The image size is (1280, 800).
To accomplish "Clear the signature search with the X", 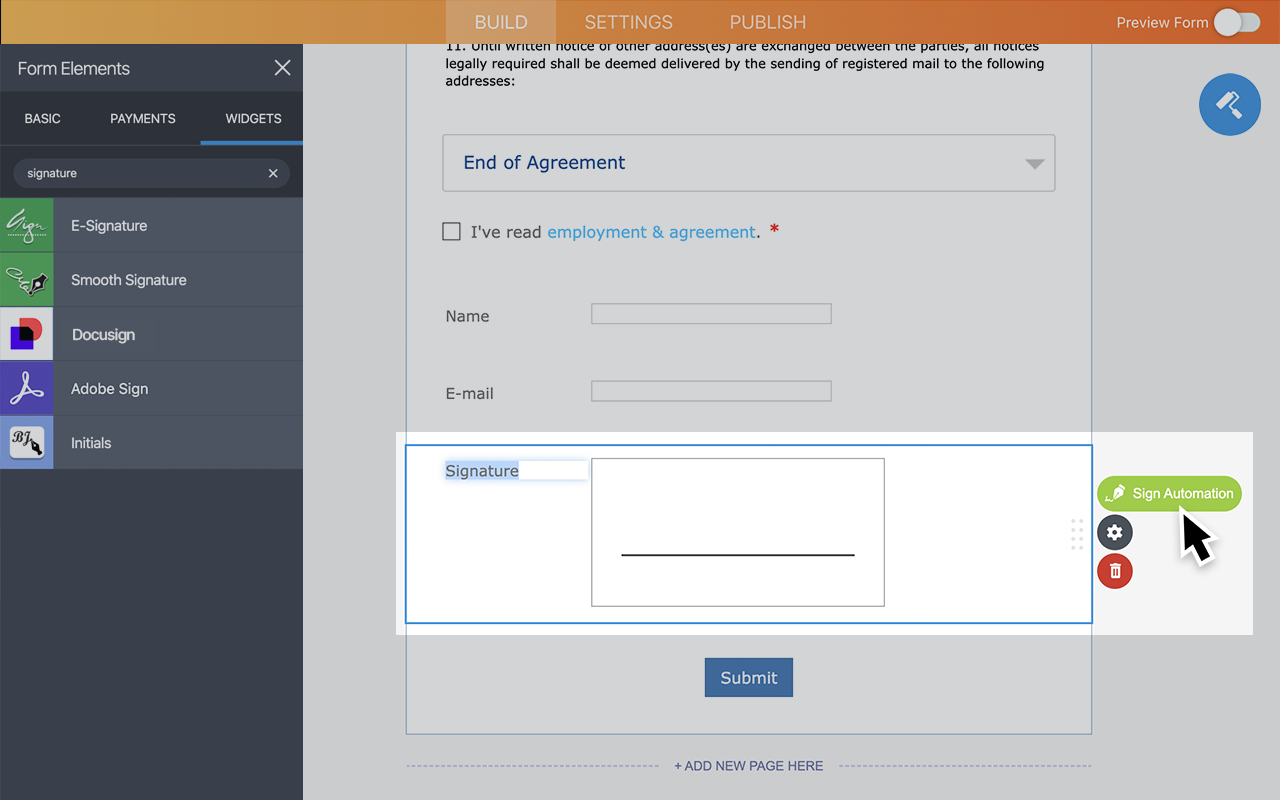I will point(272,173).
